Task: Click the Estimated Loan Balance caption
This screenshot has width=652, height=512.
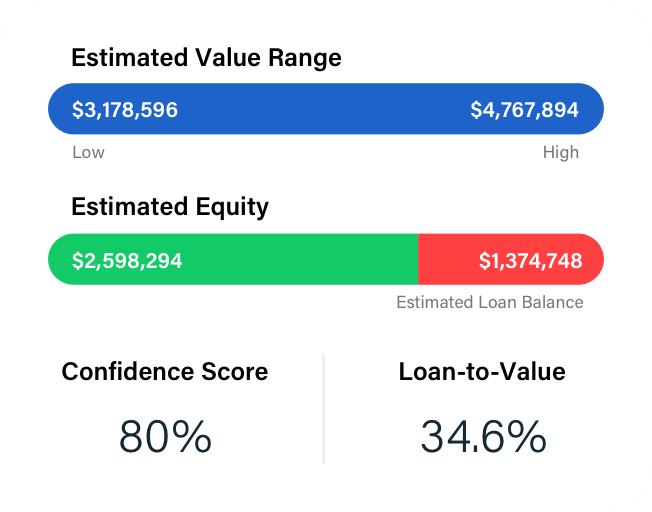Action: click(489, 302)
